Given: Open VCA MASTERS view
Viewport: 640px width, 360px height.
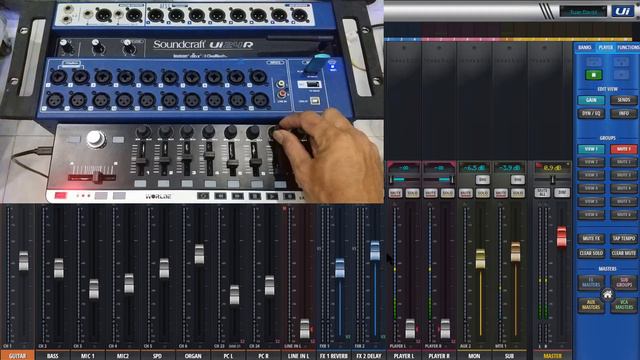Looking at the screenshot, I should coord(624,305).
